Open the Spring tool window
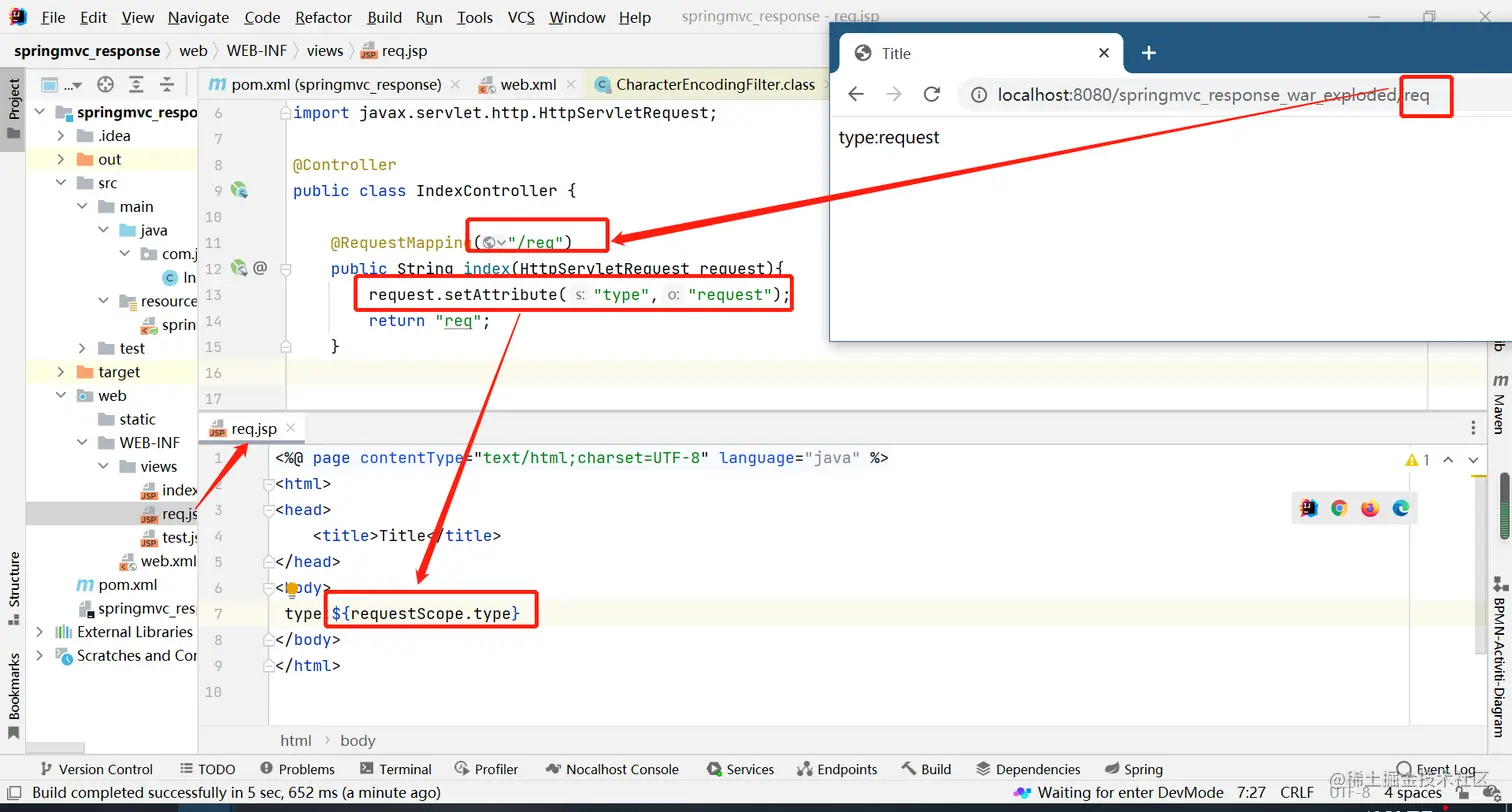 tap(1133, 769)
